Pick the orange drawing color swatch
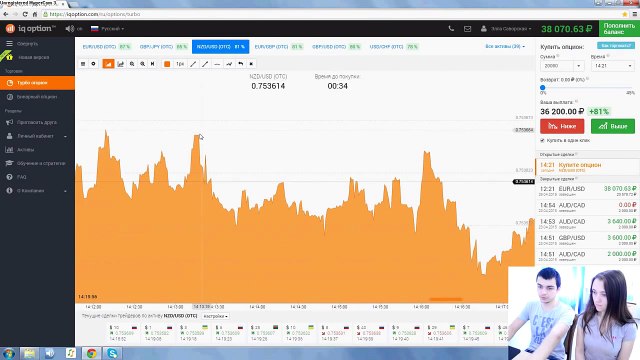This screenshot has height=360, width=640. tap(167, 64)
